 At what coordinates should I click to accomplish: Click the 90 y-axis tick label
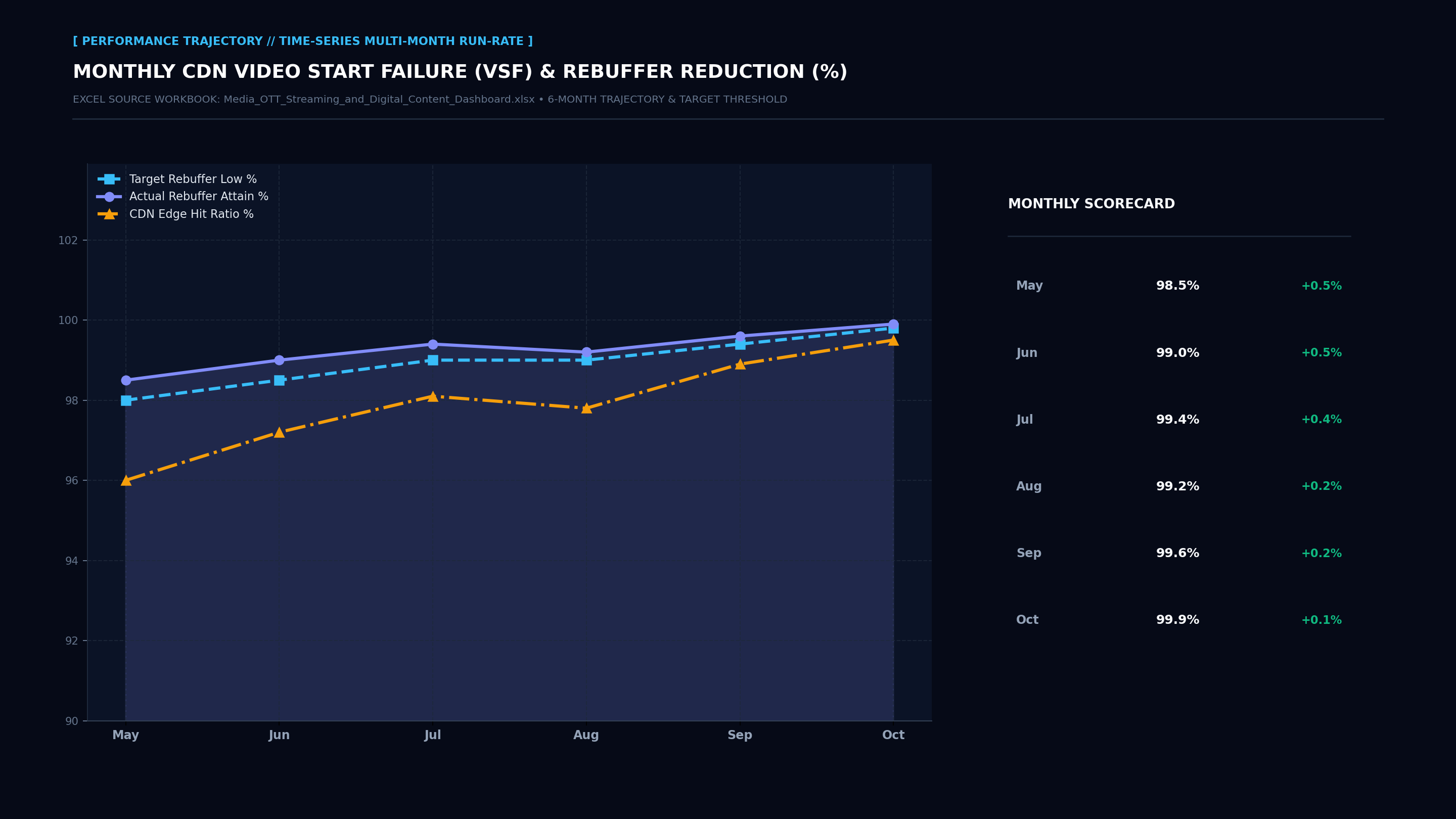tap(72, 721)
